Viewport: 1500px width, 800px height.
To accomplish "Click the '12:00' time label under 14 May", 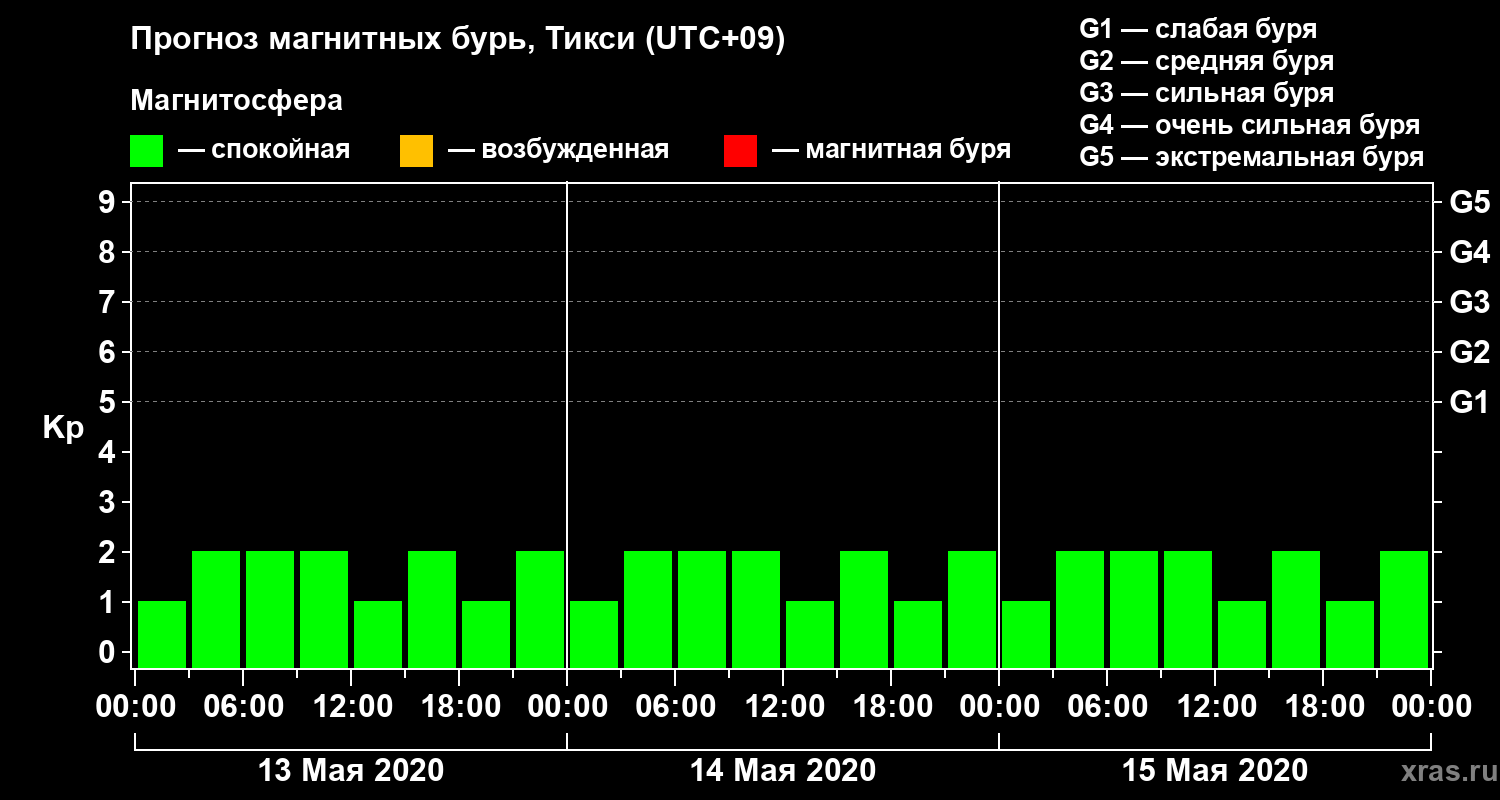I will (x=785, y=707).
